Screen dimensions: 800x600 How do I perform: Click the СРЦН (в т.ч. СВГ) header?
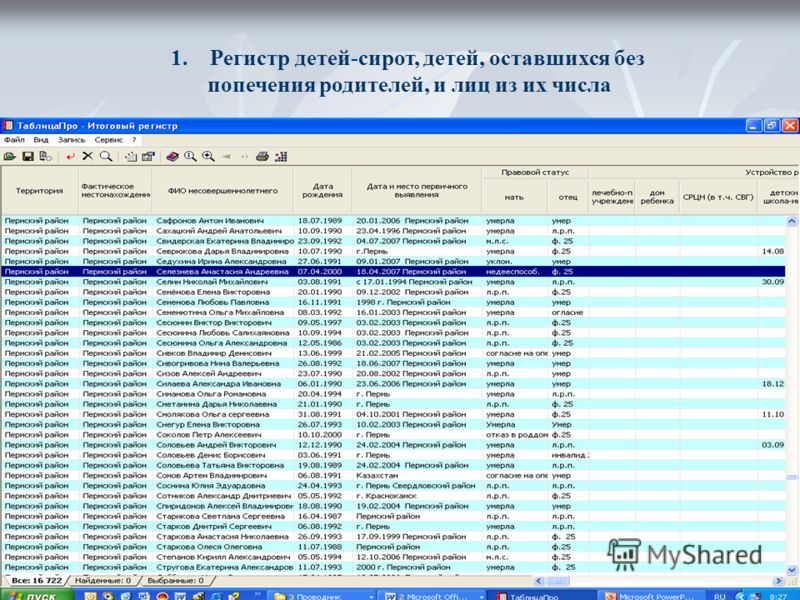click(718, 197)
